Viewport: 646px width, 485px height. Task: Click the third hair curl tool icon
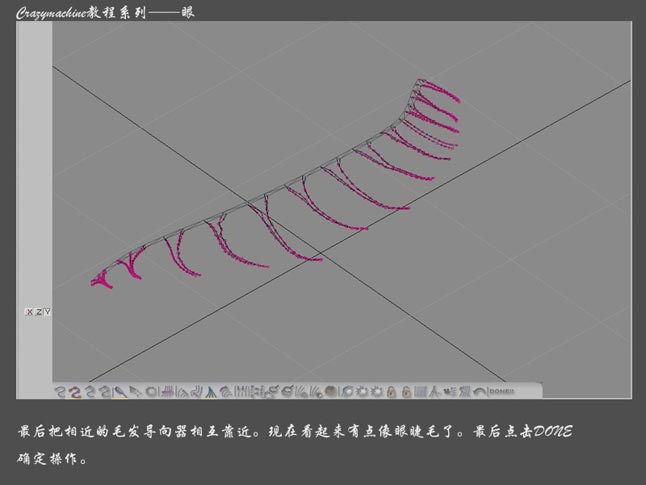tap(90, 391)
